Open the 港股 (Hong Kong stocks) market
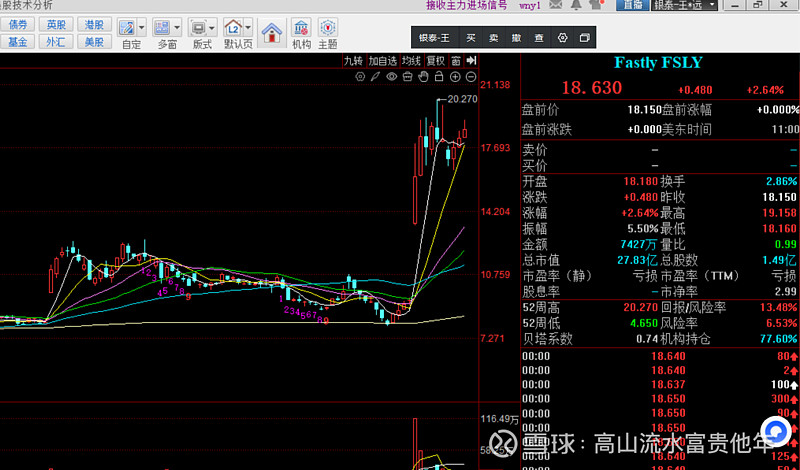This screenshot has height=470, width=800. click(94, 24)
